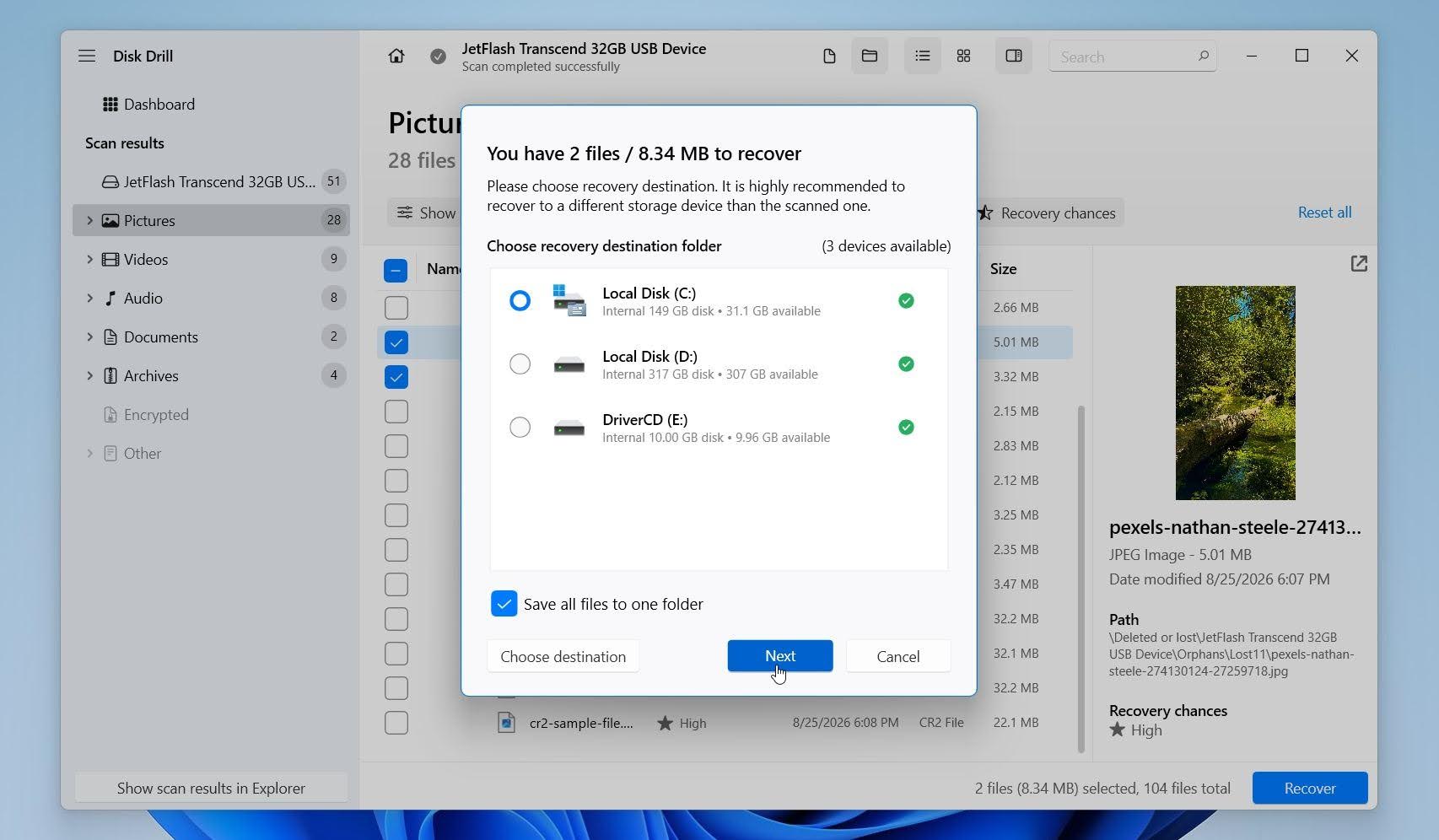Check the box for cr2-sample-file row
The width and height of the screenshot is (1439, 840).
[x=396, y=723]
